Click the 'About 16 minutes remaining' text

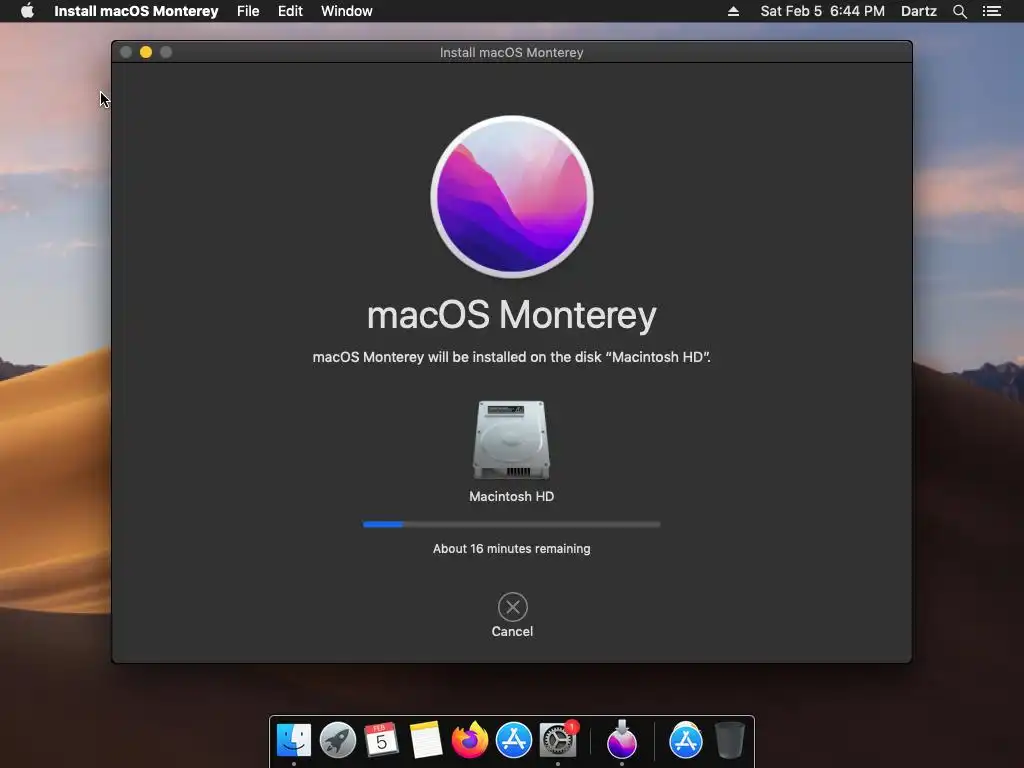[511, 549]
